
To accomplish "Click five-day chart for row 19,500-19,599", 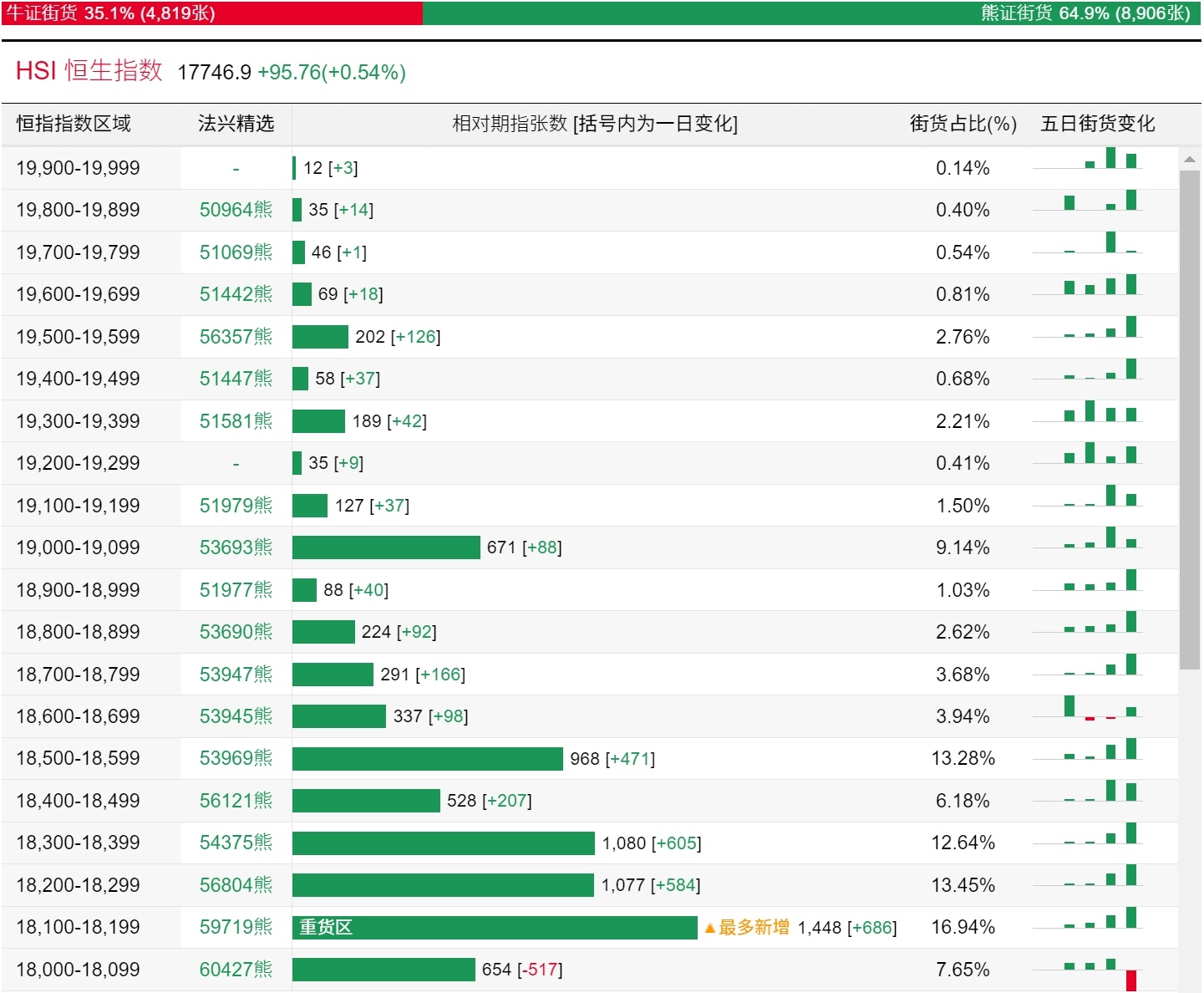I will pos(1087,328).
